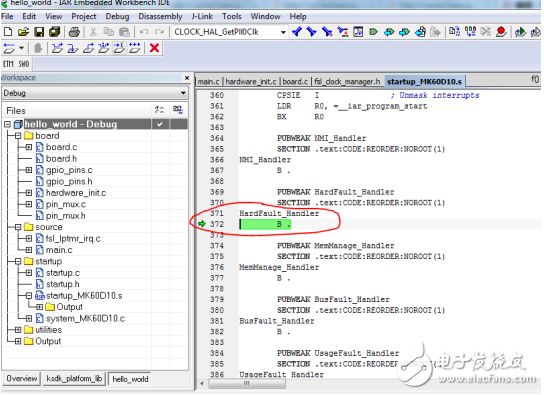Viewport: 544px width, 395px height.
Task: Click the Break hand icon
Action: [38, 48]
